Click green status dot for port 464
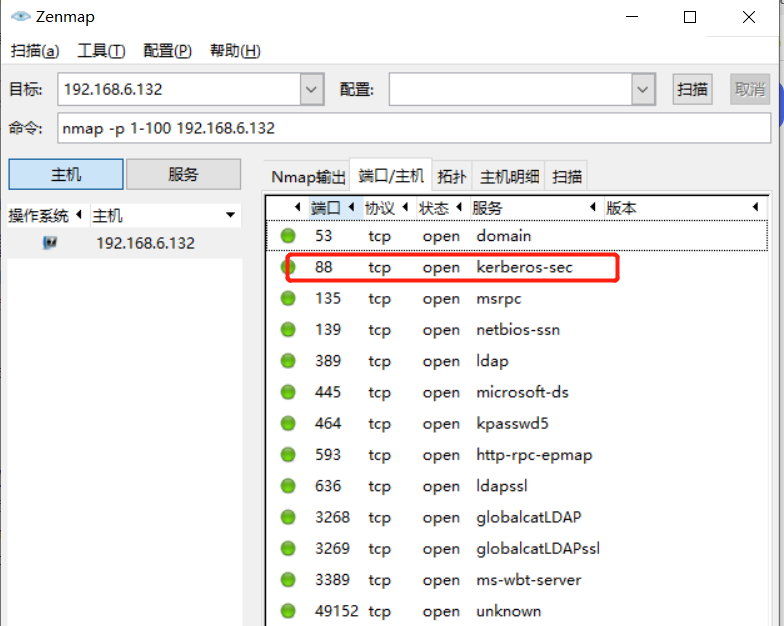The image size is (784, 626). (288, 424)
